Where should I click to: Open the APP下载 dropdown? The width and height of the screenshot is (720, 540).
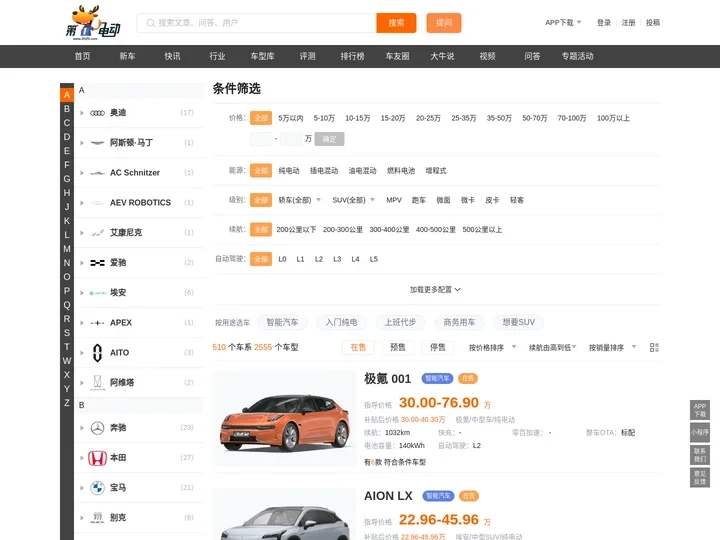coord(563,22)
